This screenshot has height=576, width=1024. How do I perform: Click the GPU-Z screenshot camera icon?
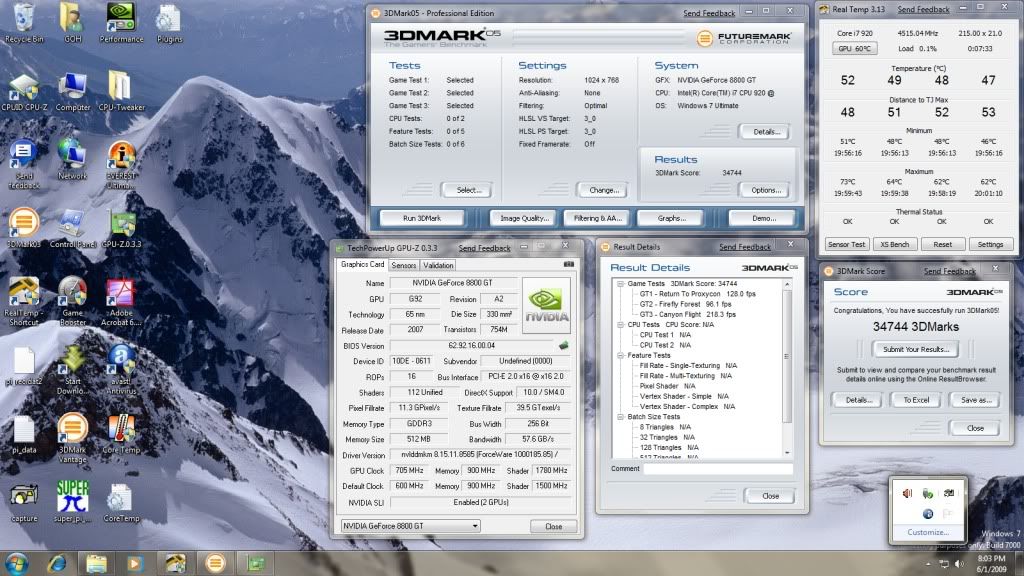coord(569,265)
